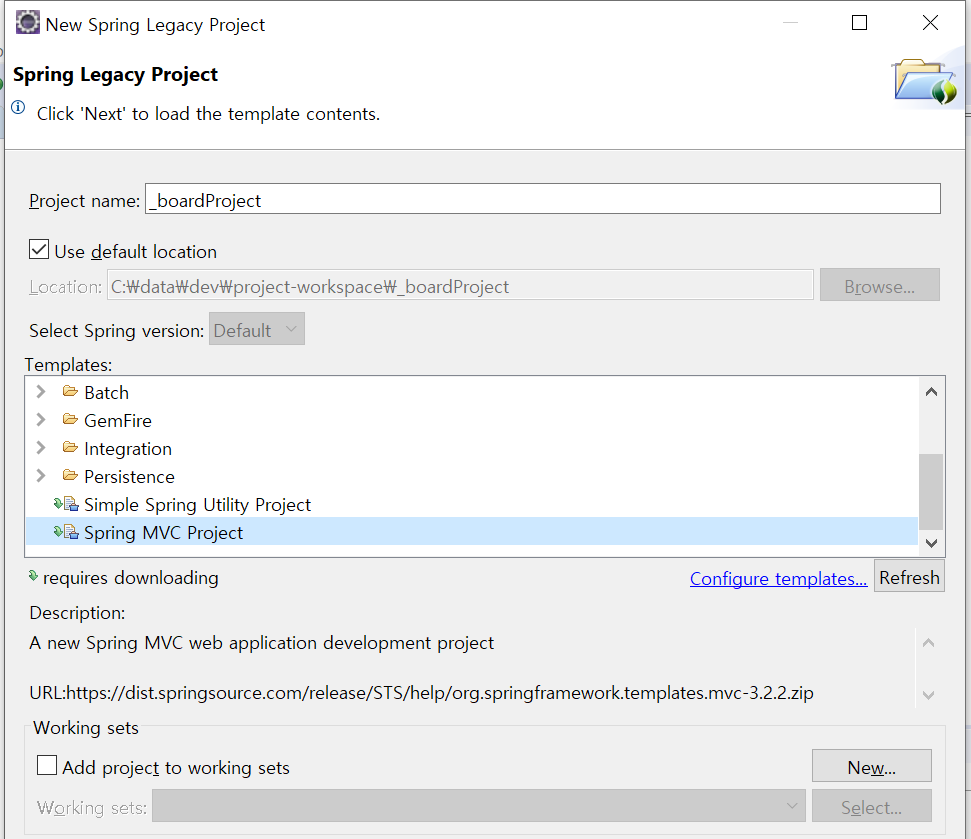Click the description scroll down arrow
Image resolution: width=971 pixels, height=839 pixels.
(928, 695)
